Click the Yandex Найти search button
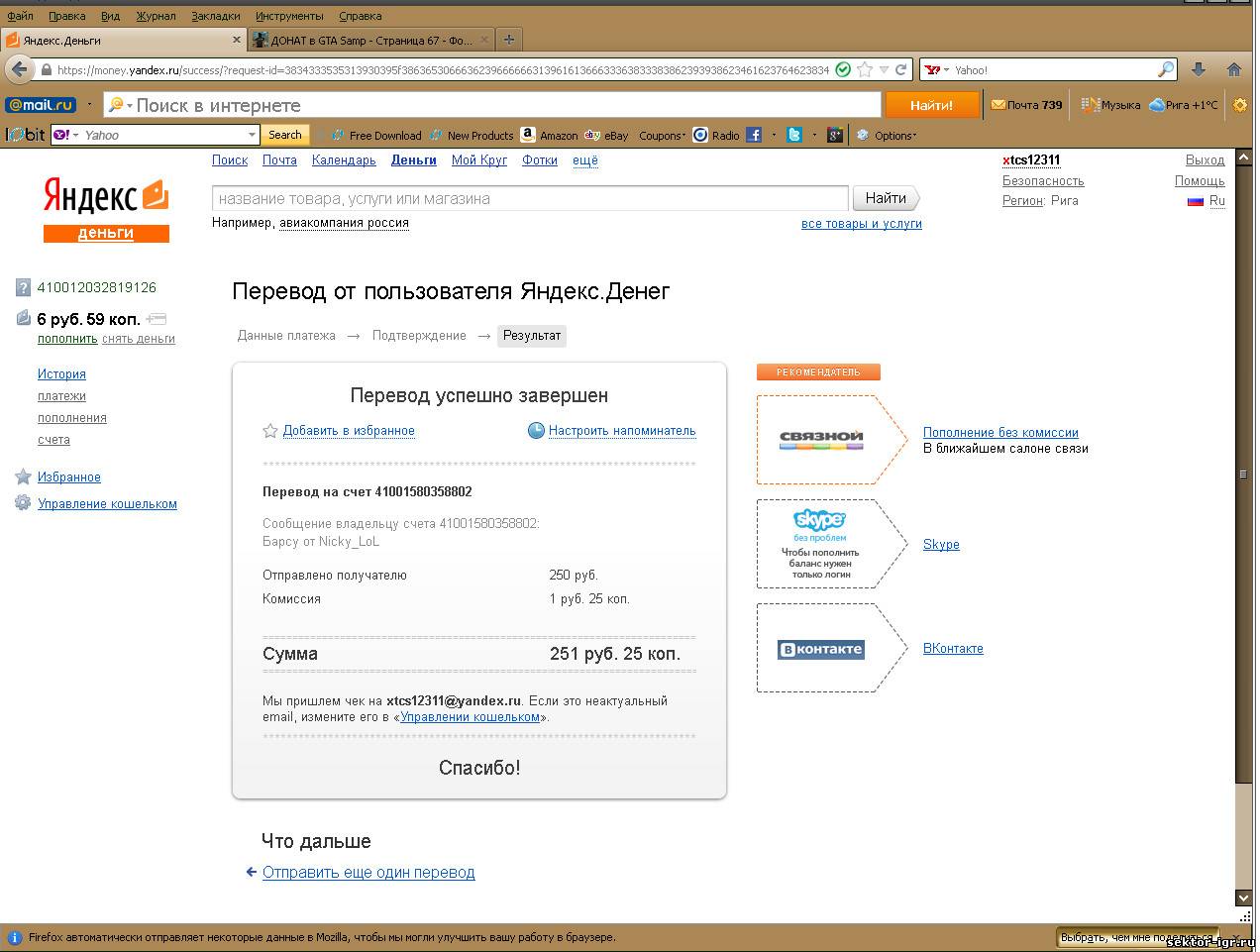 886,198
